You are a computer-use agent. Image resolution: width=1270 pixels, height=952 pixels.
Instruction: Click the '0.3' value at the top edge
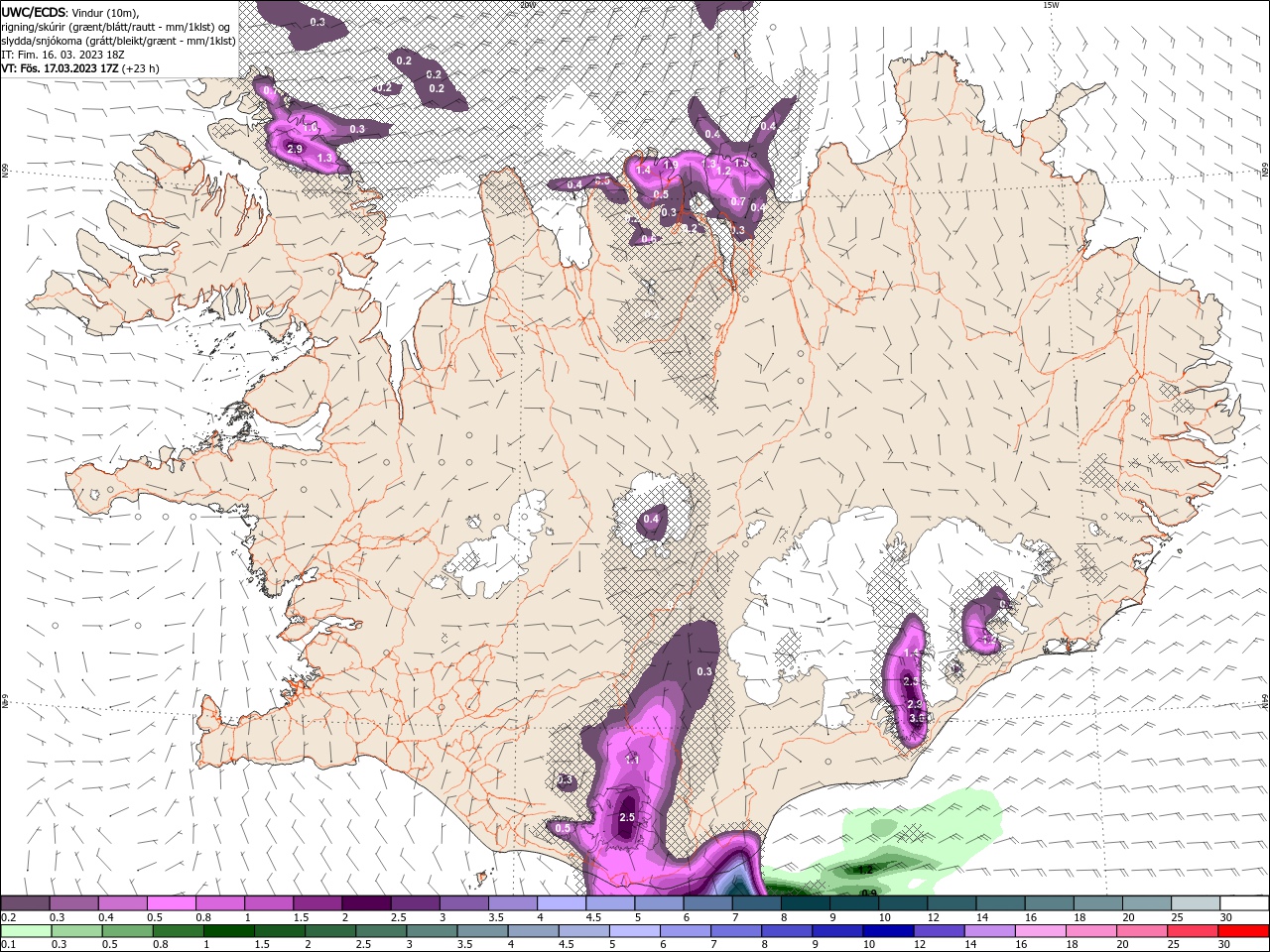pyautogui.click(x=317, y=21)
